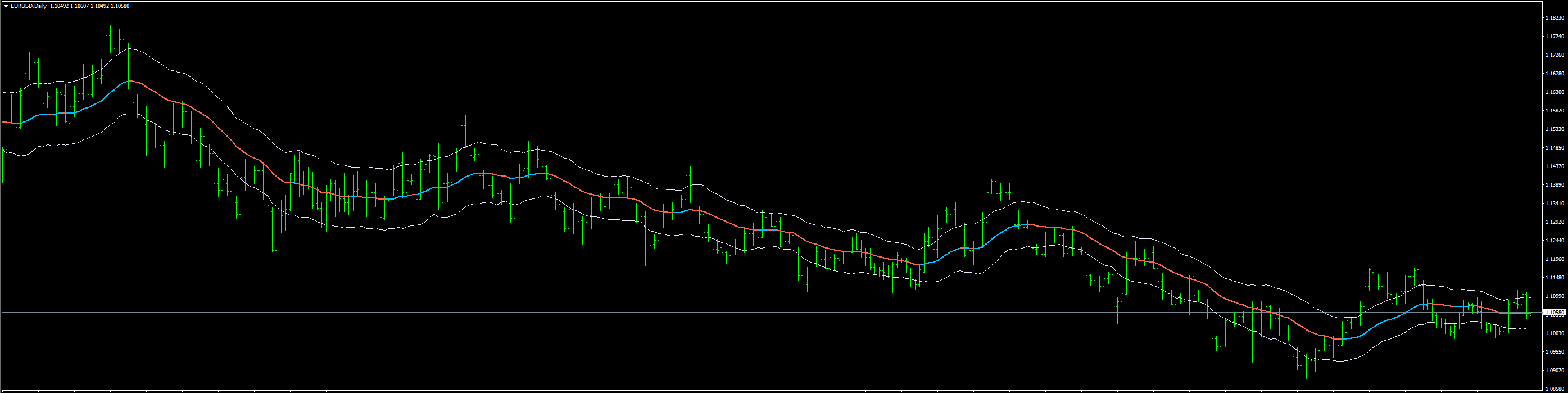Click the 1.11480 price scale label

(x=1555, y=277)
